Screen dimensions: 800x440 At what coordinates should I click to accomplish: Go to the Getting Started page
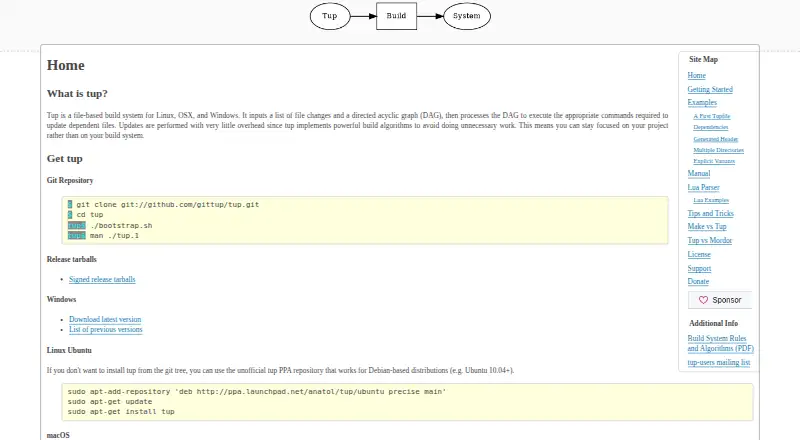[x=710, y=89]
